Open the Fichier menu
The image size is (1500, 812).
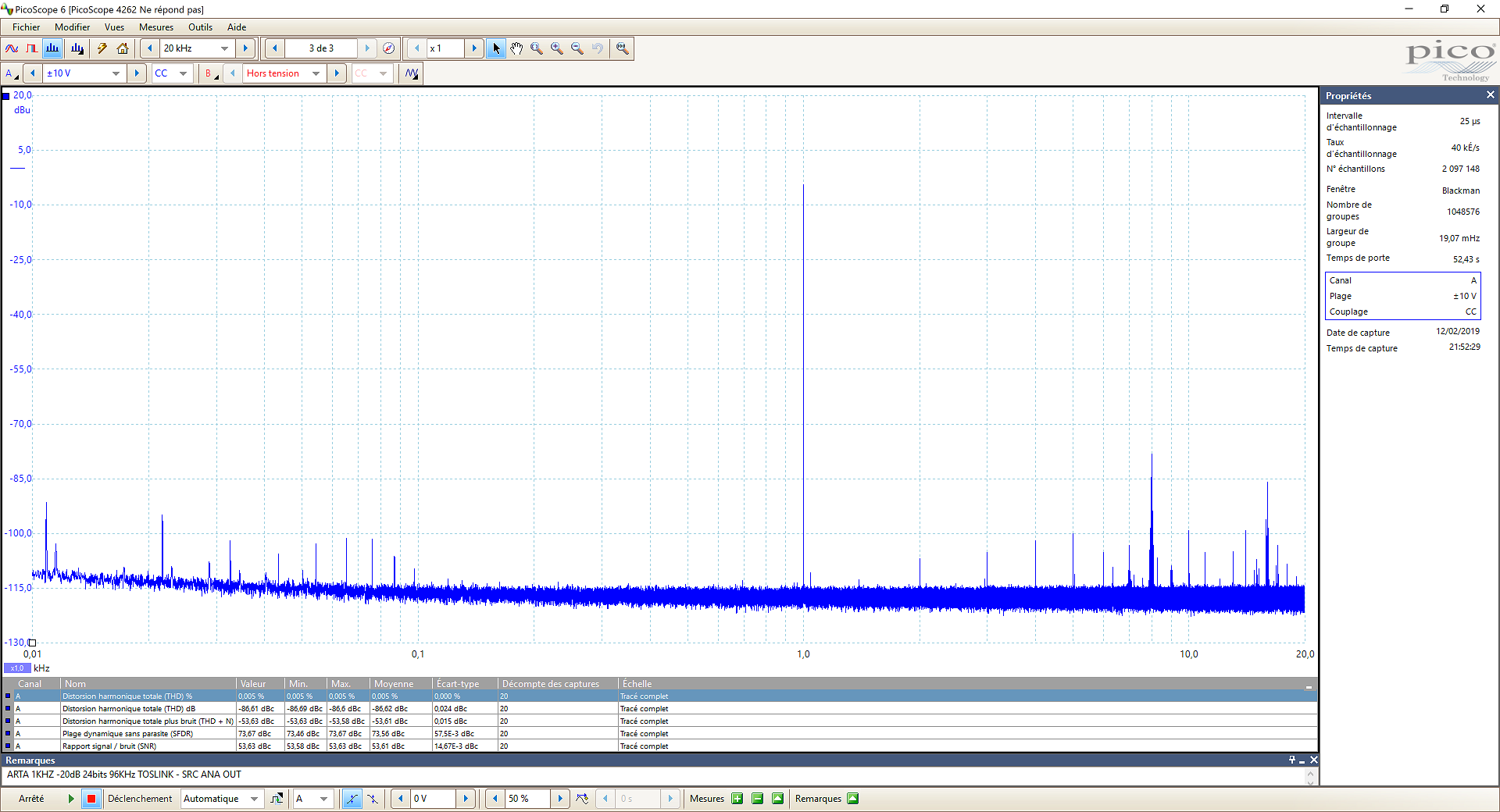click(26, 27)
